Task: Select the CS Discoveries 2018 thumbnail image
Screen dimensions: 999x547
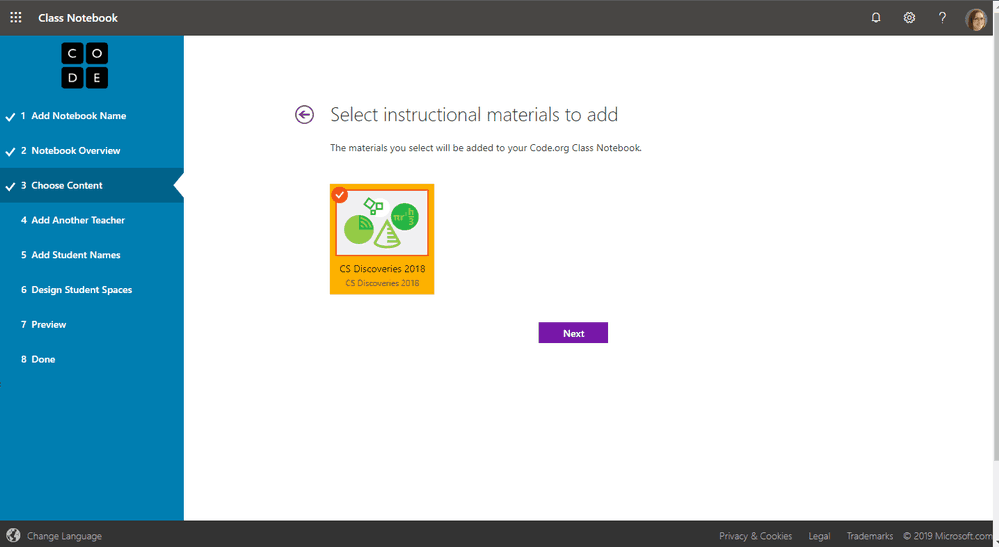Action: click(382, 223)
